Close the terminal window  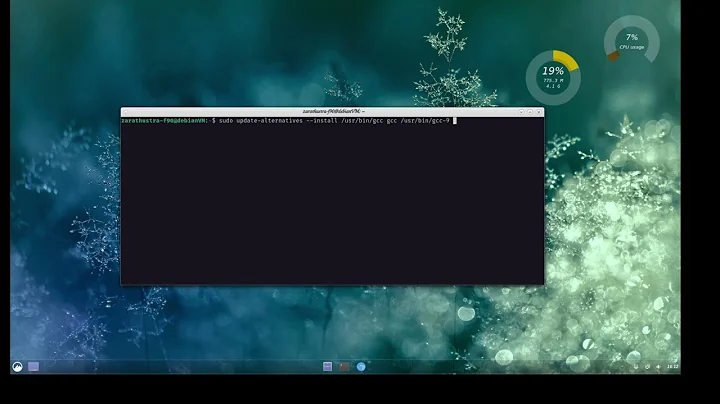coord(539,112)
